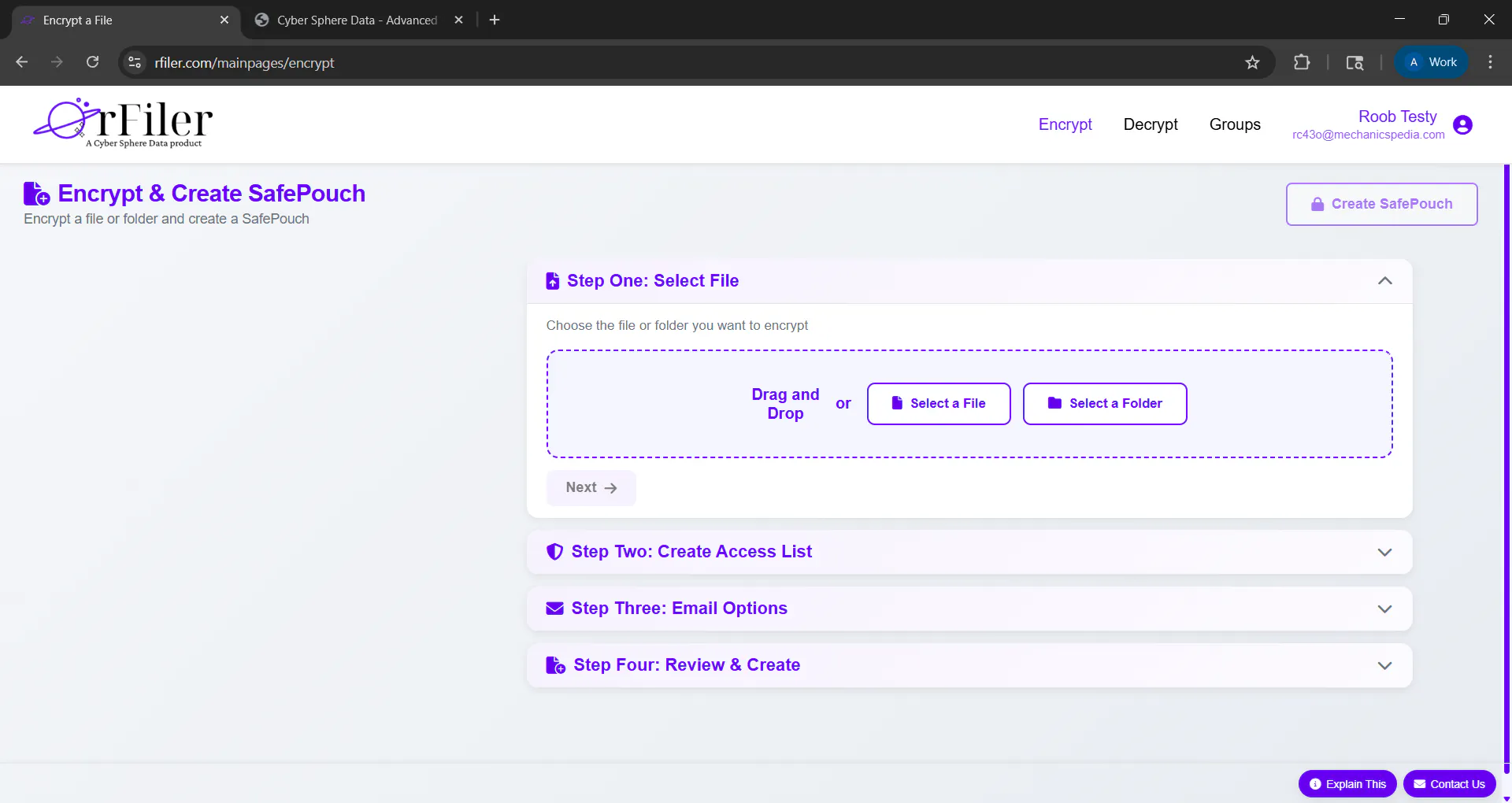This screenshot has width=1512, height=803.
Task: Go to the Decrypt nav item
Action: pyautogui.click(x=1151, y=124)
